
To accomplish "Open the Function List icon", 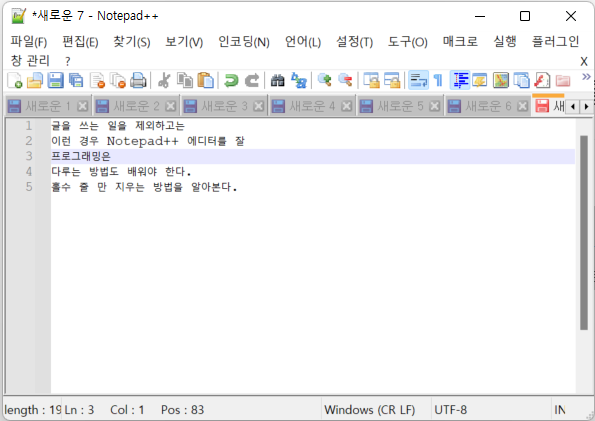I will (542, 80).
